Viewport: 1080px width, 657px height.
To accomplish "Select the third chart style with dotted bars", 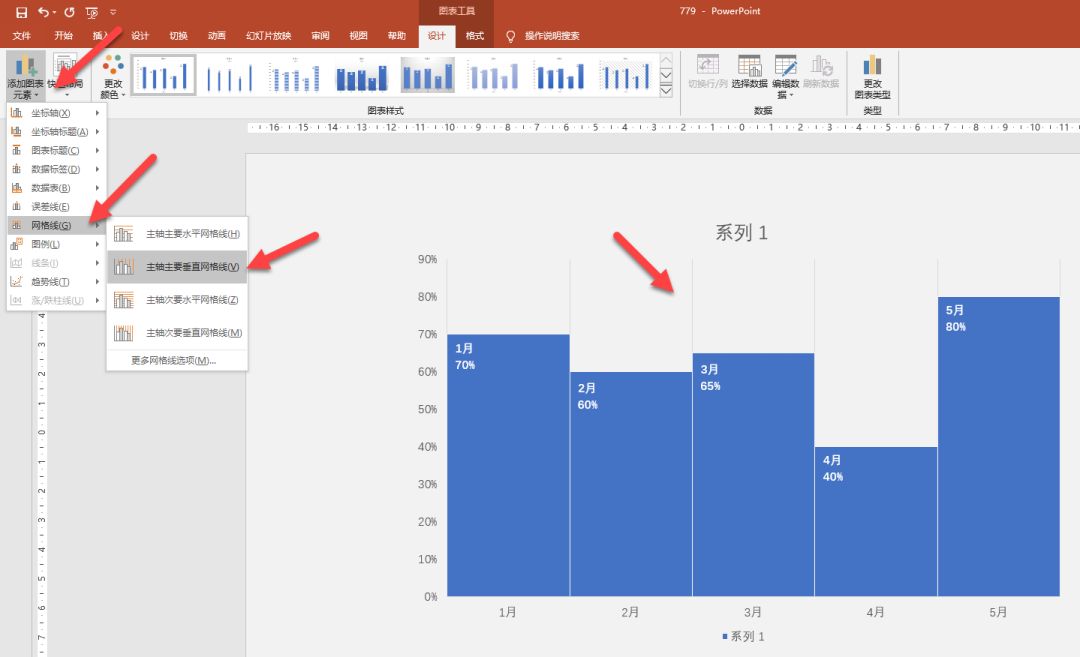I will pyautogui.click(x=295, y=75).
